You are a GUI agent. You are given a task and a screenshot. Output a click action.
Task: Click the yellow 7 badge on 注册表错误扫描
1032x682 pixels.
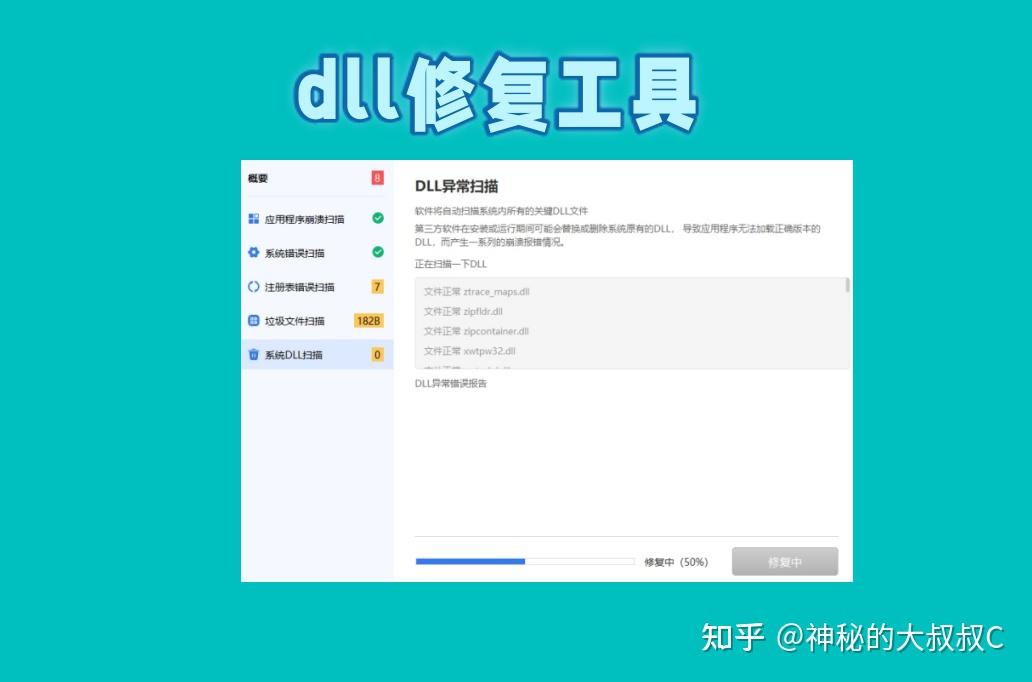tap(378, 287)
